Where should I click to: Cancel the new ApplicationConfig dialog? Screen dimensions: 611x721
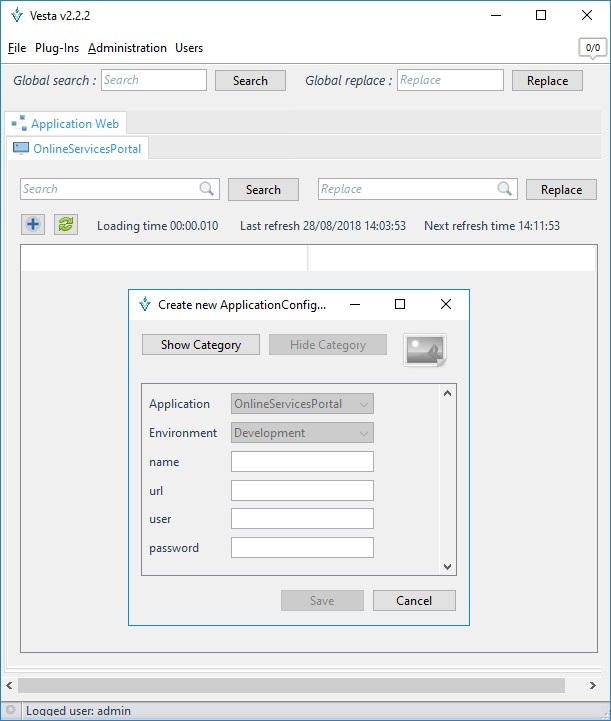point(414,600)
